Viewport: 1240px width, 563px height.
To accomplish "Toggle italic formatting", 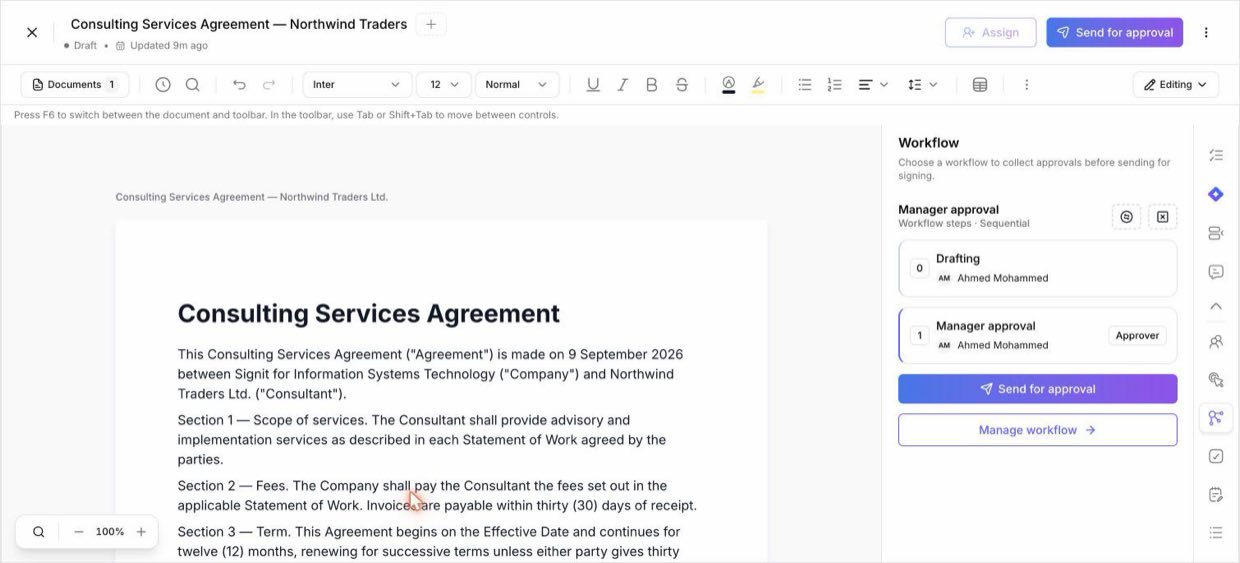I will point(622,85).
